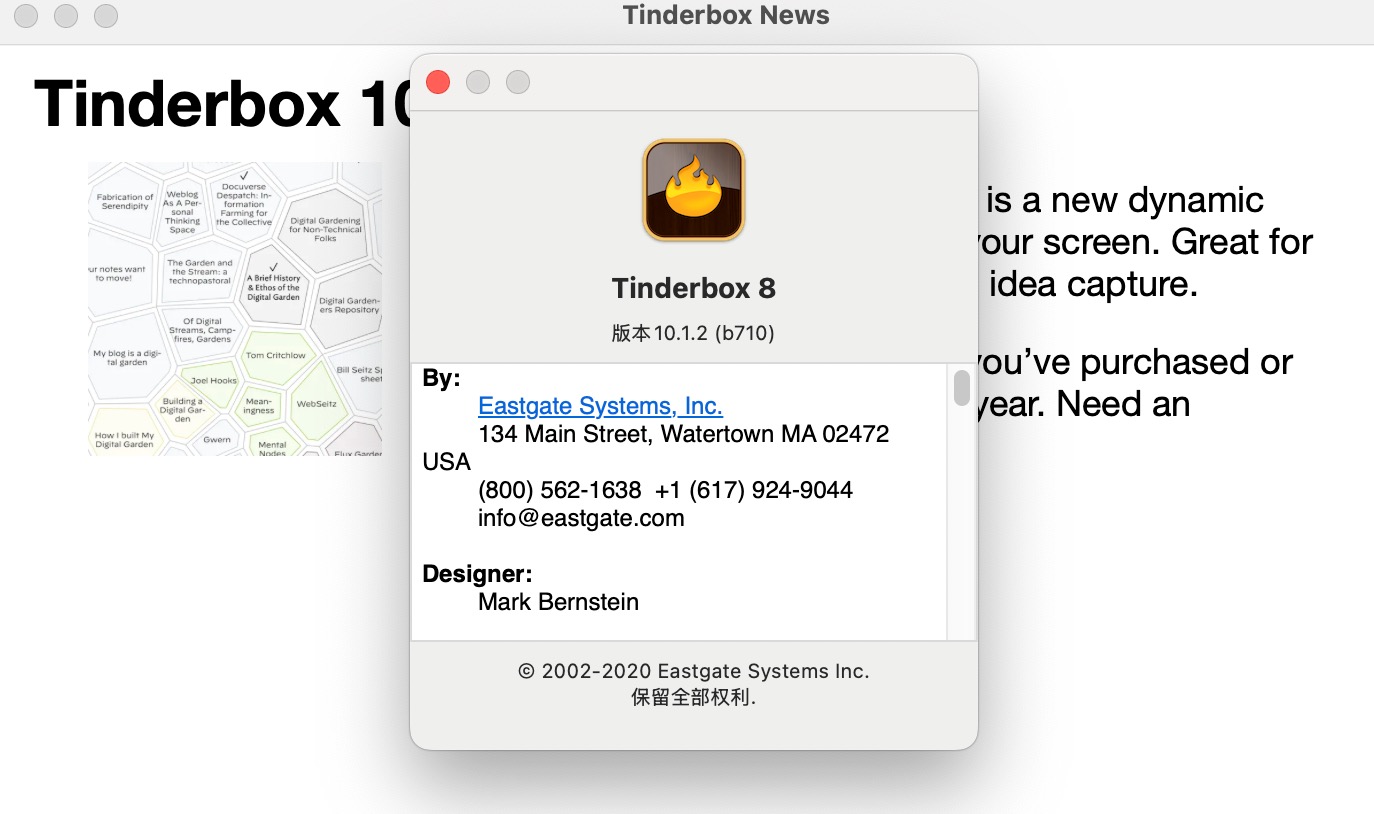This screenshot has width=1374, height=814.
Task: Click the designer name Mark Bernstein
Action: 558,602
